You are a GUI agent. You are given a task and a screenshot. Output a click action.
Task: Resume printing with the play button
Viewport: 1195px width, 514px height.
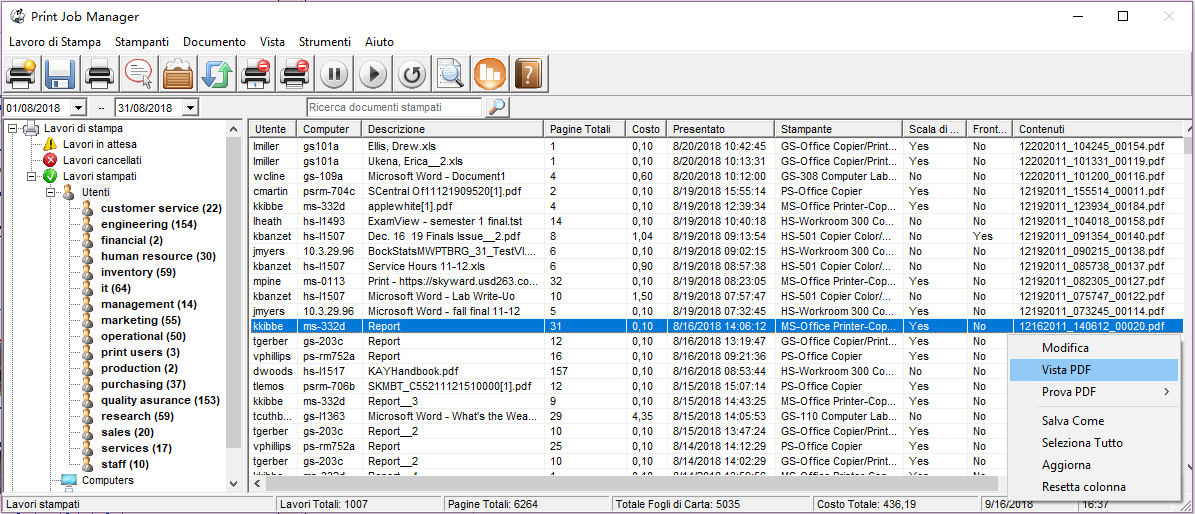point(373,75)
